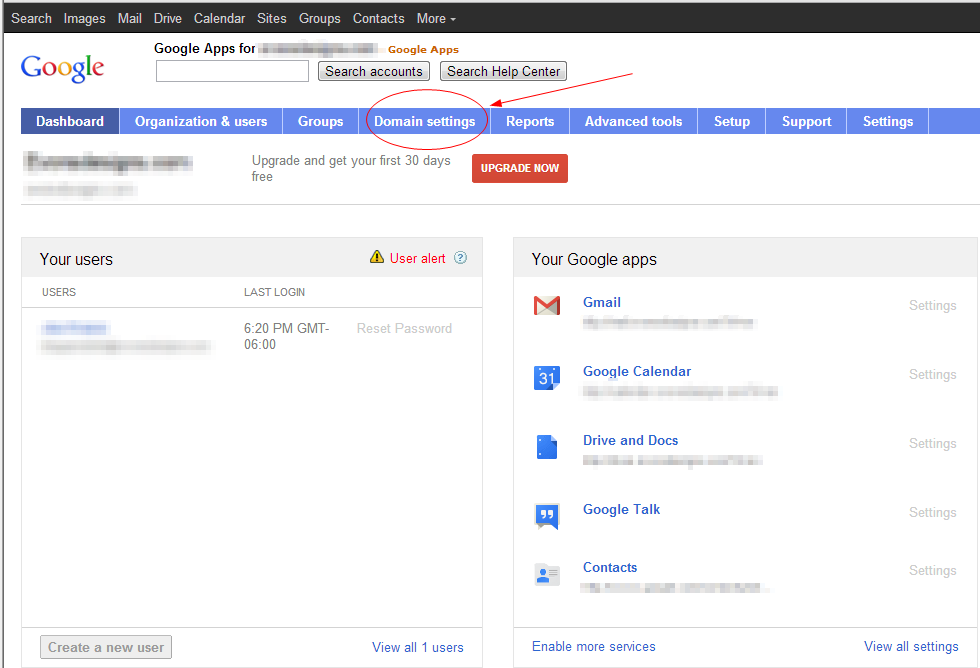
Task: Open the Support tab
Action: coord(806,121)
